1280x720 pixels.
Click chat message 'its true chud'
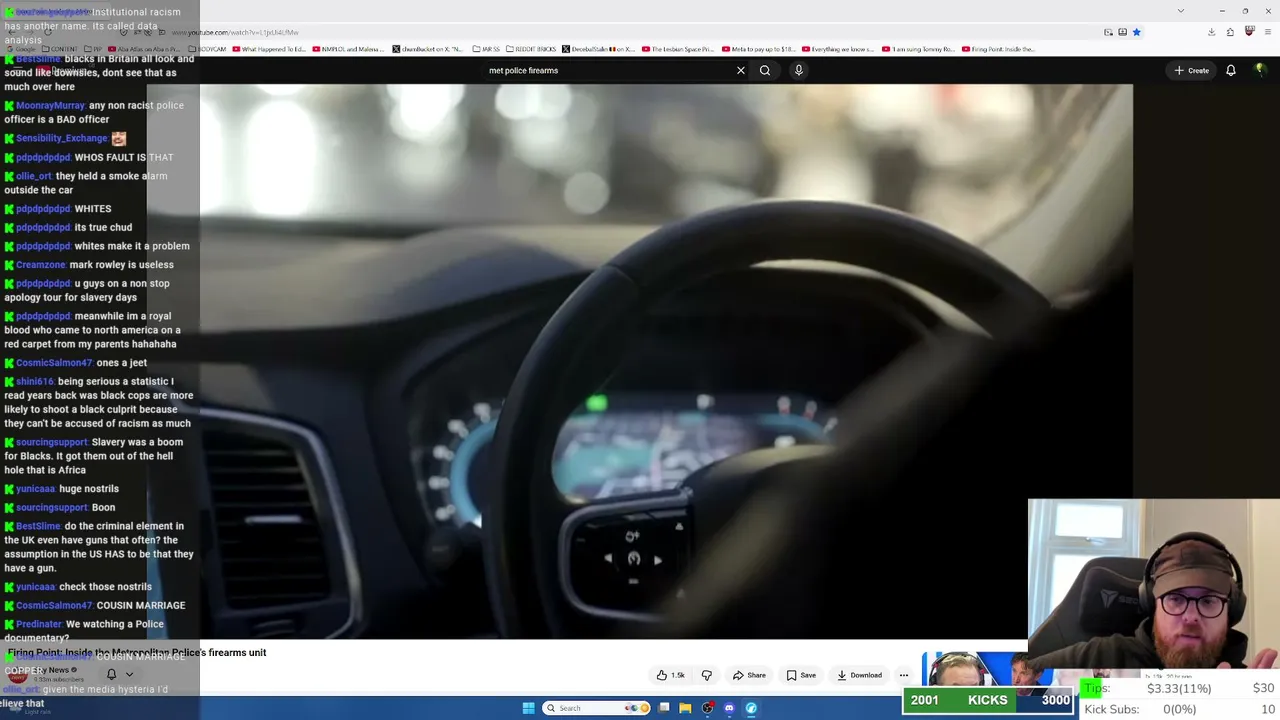click(x=103, y=227)
